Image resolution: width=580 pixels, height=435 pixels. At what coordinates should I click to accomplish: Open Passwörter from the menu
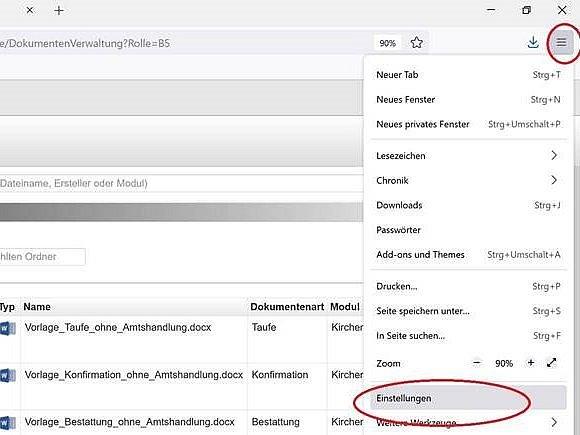click(x=468, y=230)
